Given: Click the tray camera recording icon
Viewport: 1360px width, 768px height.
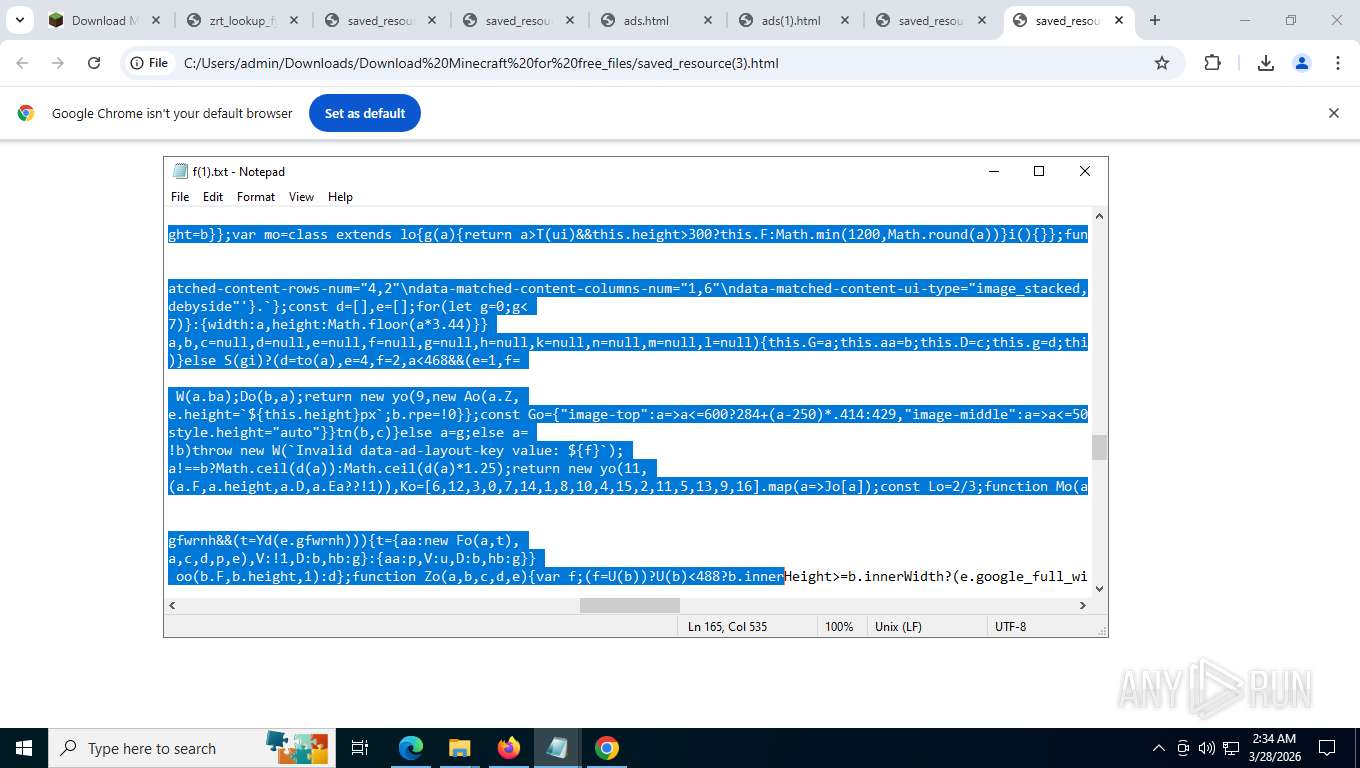Looking at the screenshot, I should [1183, 748].
